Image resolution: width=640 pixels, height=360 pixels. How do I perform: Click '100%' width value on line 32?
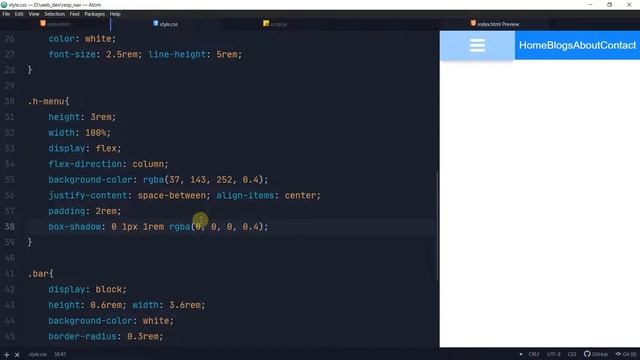pos(96,133)
